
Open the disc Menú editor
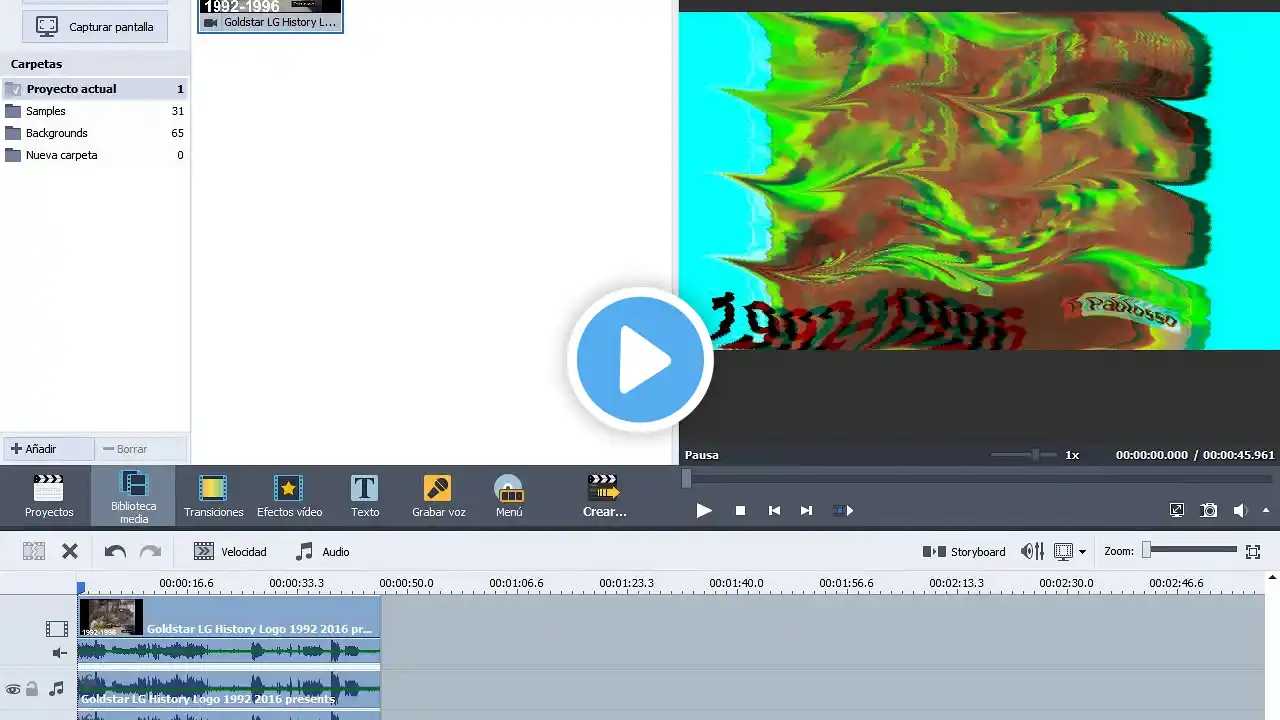point(509,496)
